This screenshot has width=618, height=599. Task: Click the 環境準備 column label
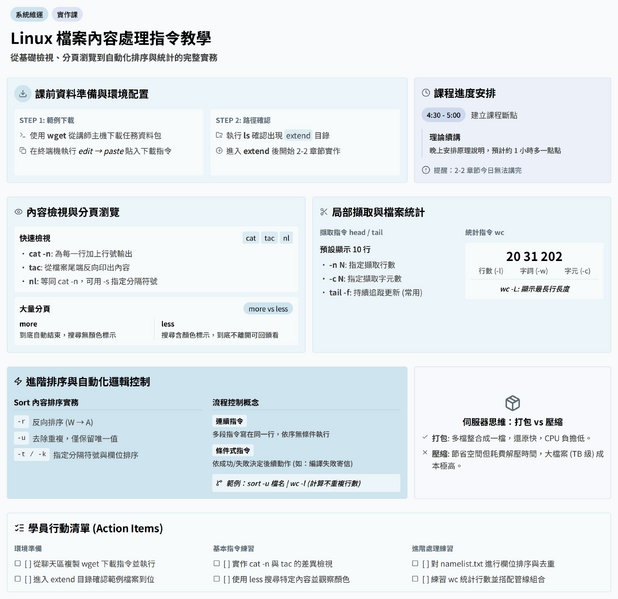28,549
